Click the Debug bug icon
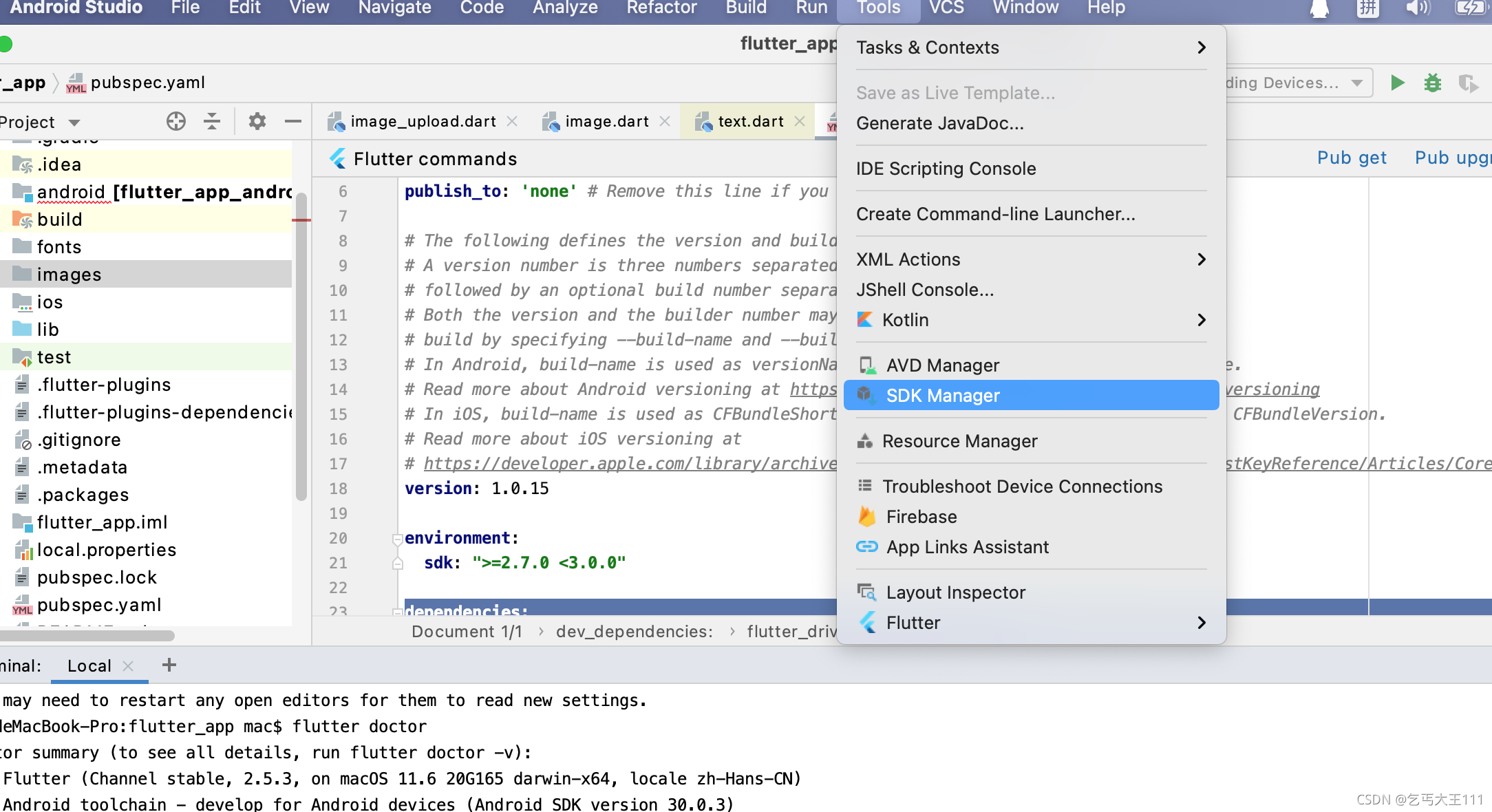 click(1433, 83)
